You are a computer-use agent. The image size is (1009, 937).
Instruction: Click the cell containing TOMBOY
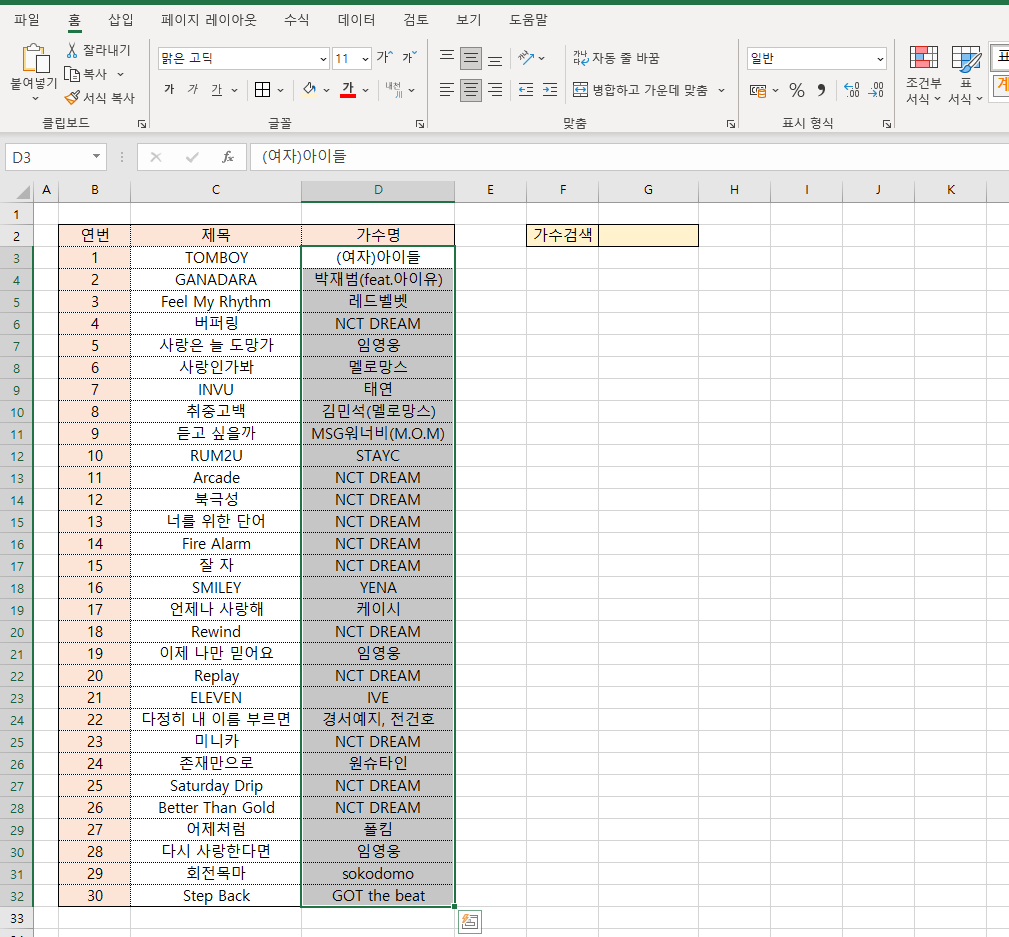(x=216, y=257)
